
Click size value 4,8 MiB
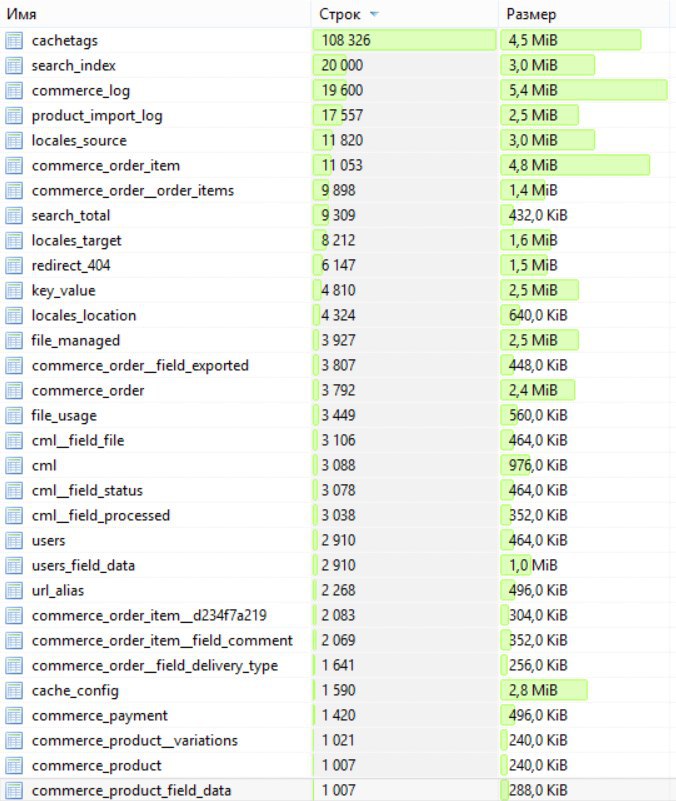click(533, 166)
